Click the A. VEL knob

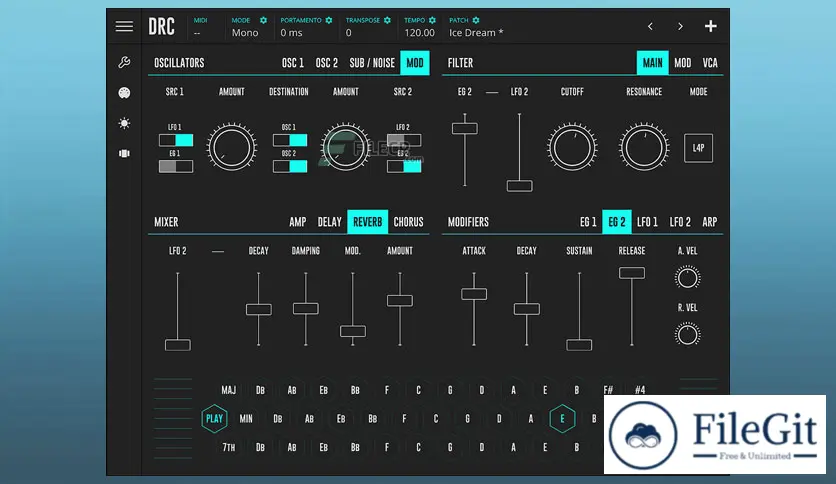pyautogui.click(x=687, y=278)
